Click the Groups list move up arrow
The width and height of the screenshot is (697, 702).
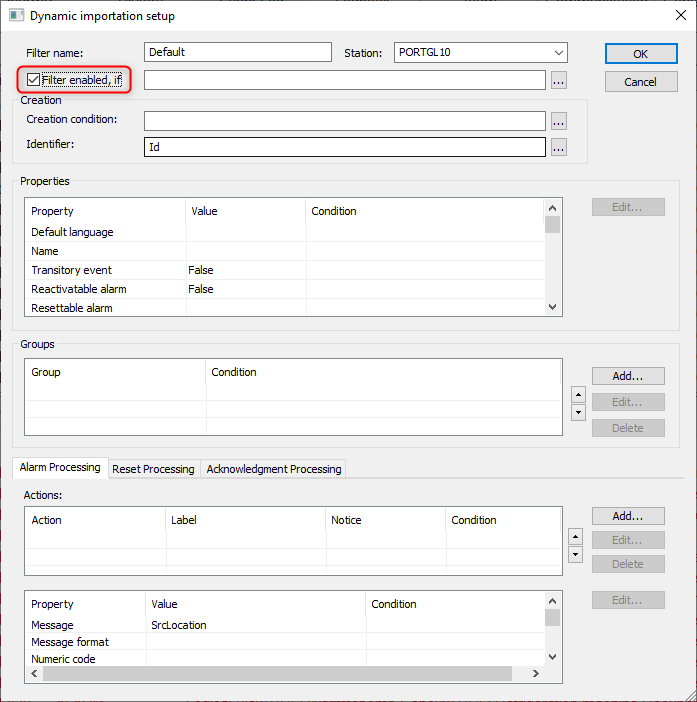coord(578,395)
